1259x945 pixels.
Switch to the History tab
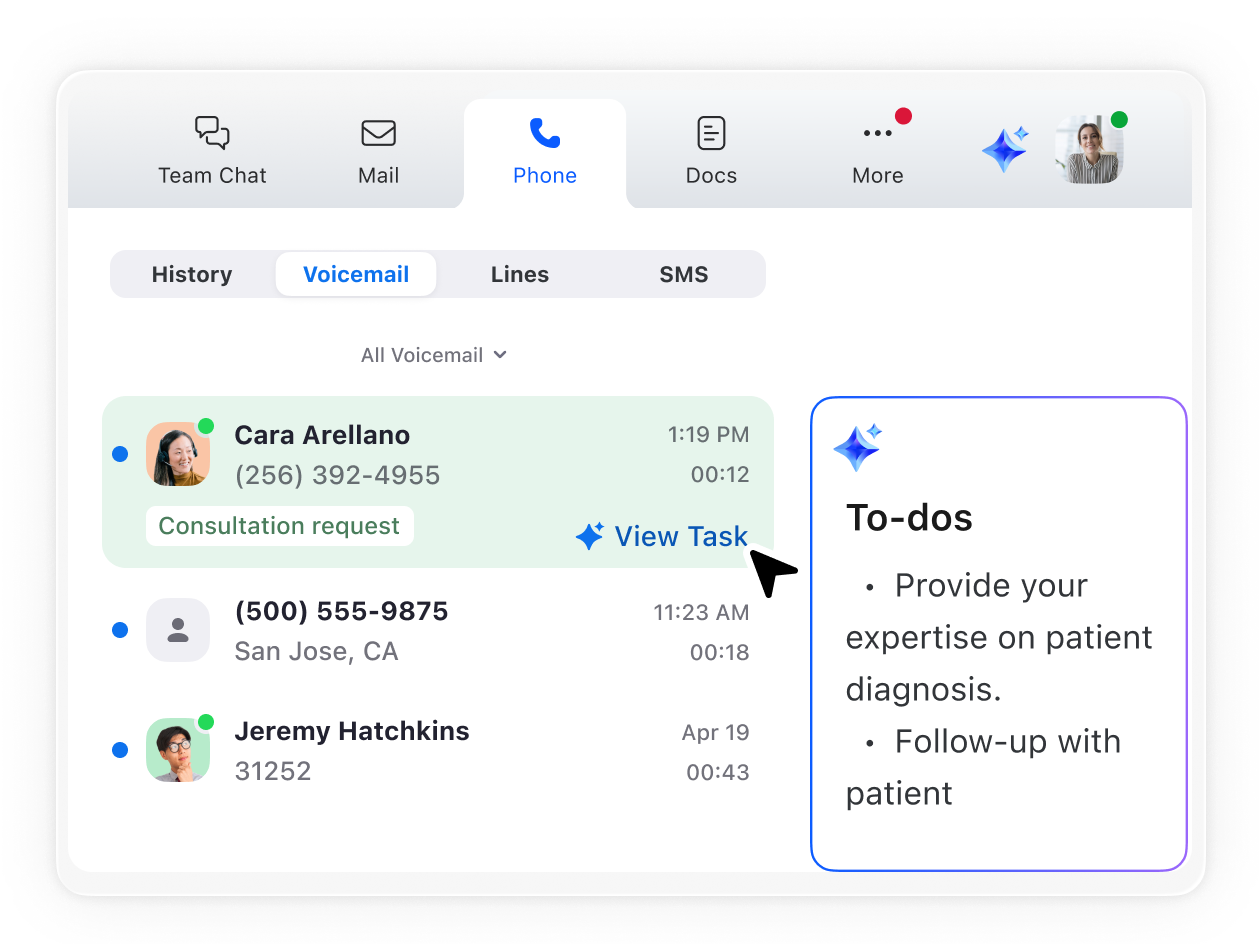coord(192,274)
